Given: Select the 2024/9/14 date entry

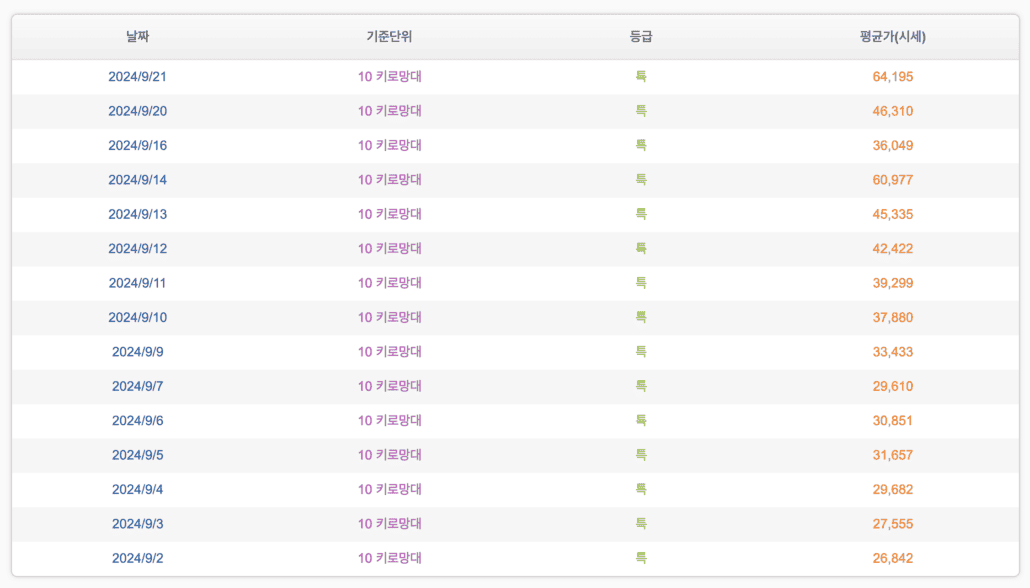Looking at the screenshot, I should pos(137,180).
